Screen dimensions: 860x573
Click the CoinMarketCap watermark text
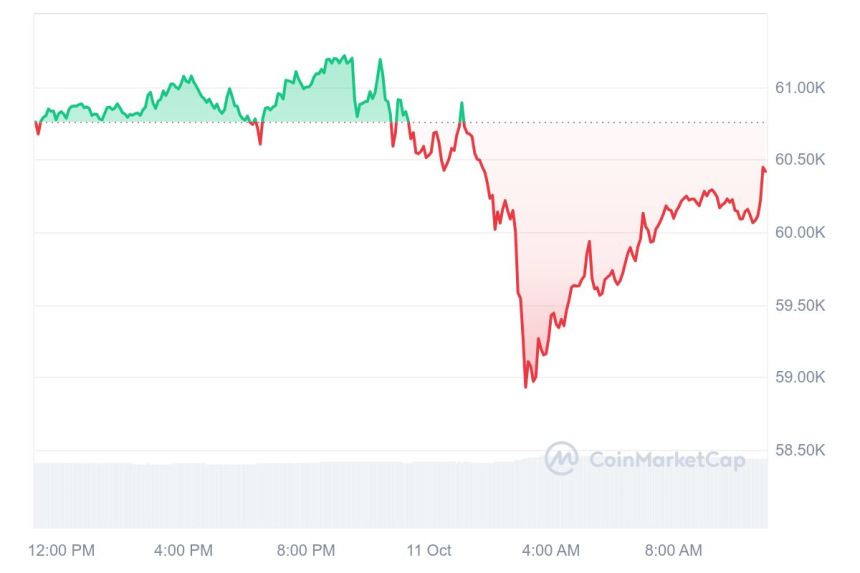click(666, 460)
